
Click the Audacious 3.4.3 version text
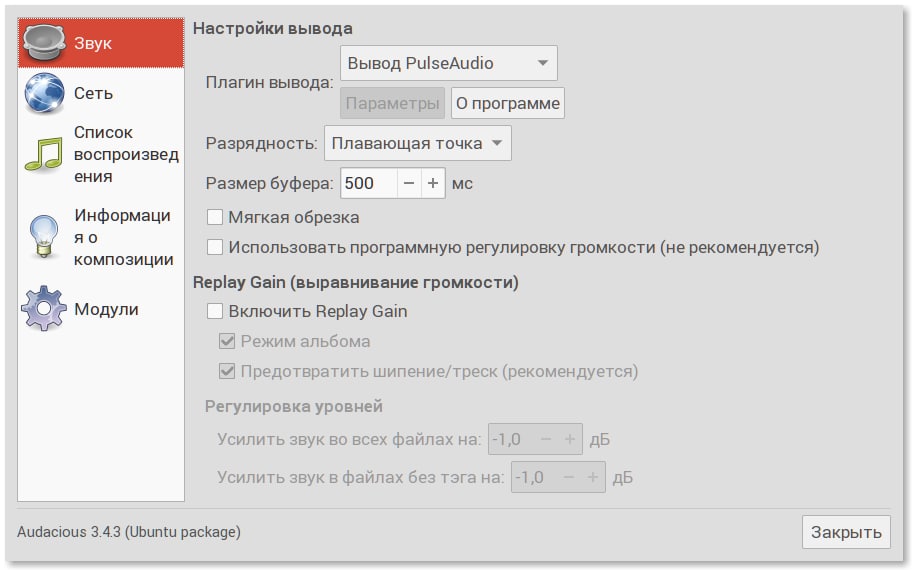(129, 532)
